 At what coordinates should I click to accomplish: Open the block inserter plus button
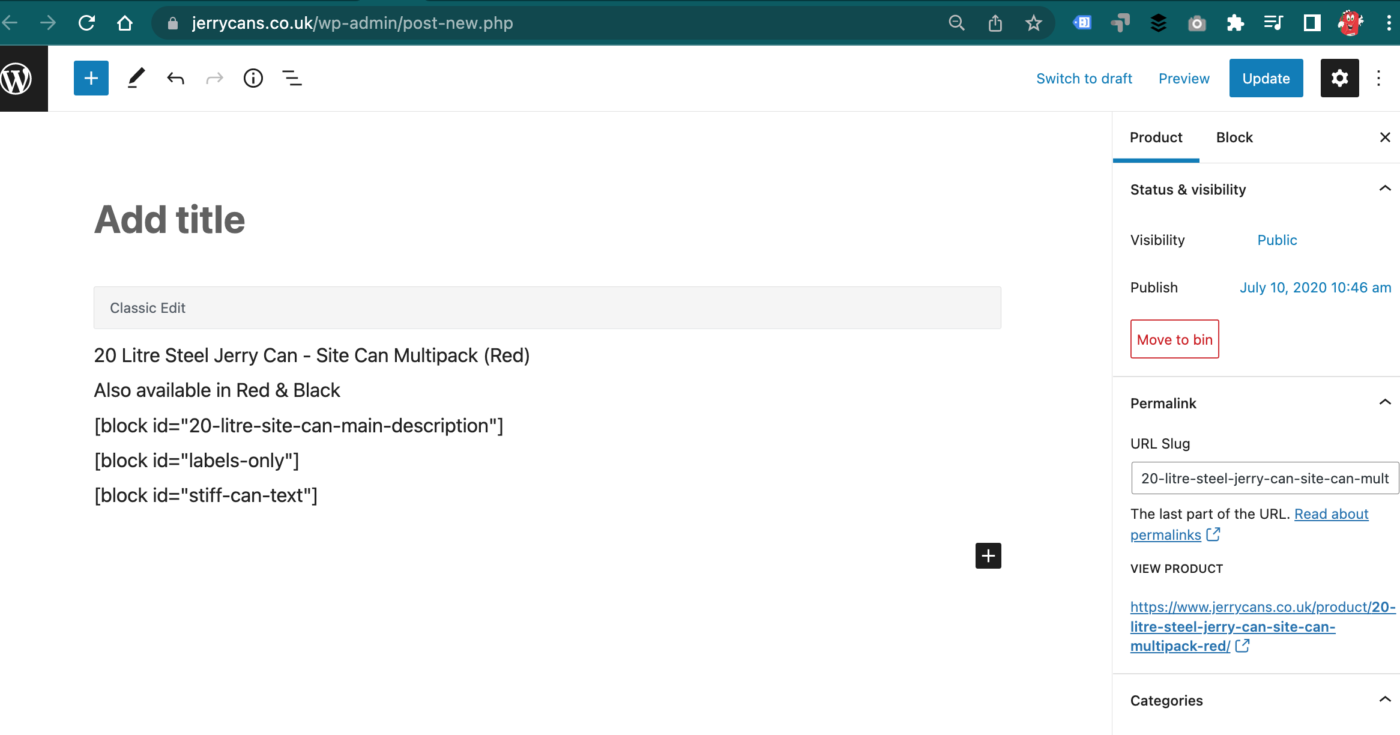91,78
